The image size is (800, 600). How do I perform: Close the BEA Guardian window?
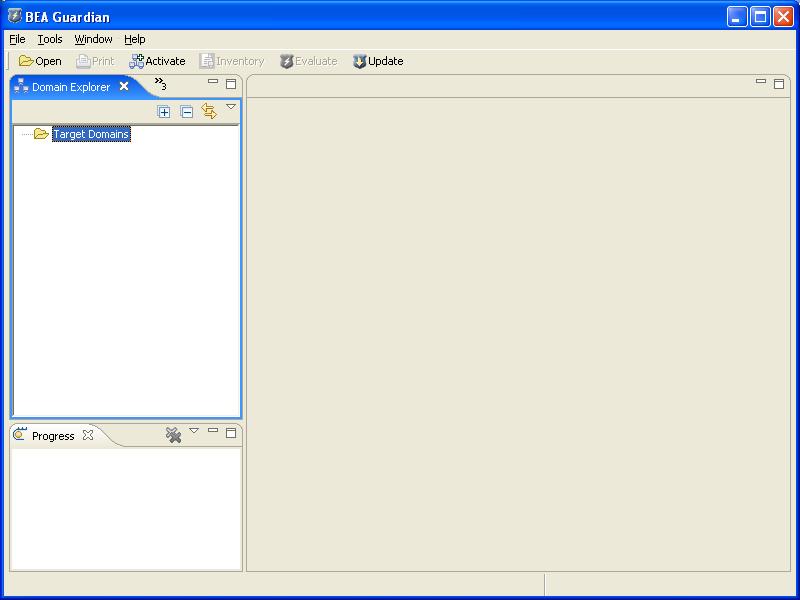[x=783, y=17]
